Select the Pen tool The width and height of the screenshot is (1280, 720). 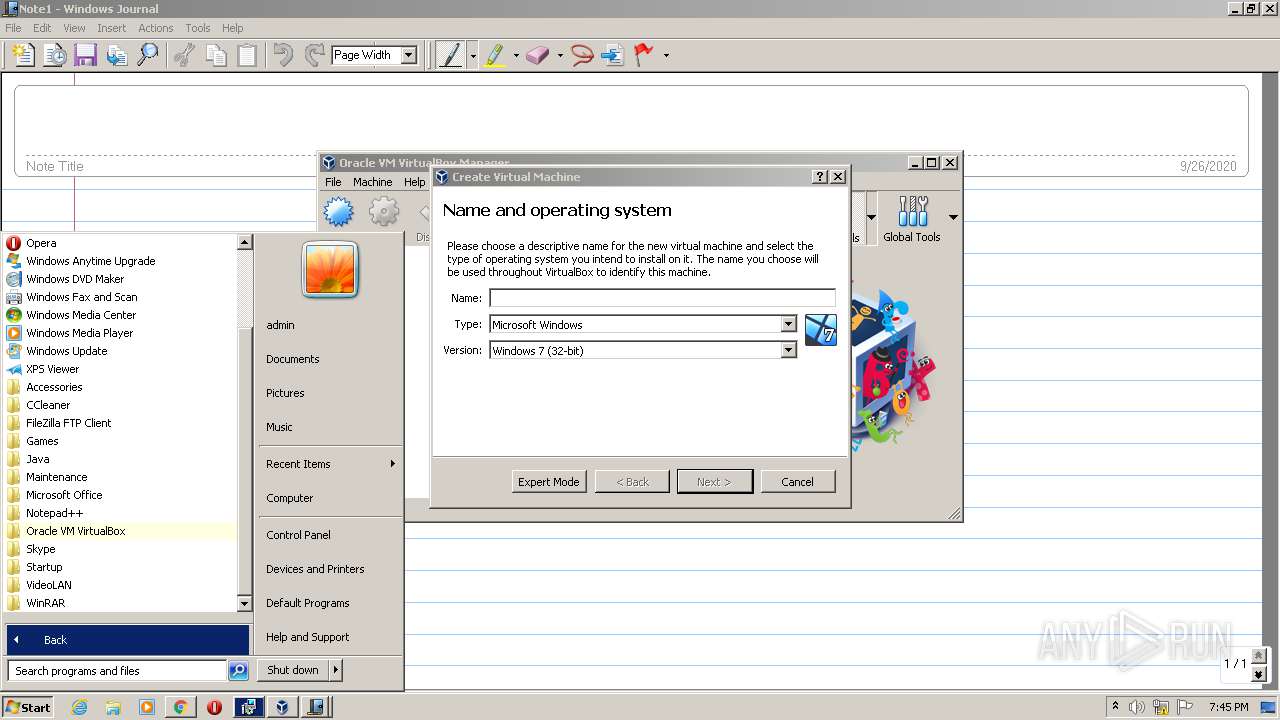click(x=450, y=55)
